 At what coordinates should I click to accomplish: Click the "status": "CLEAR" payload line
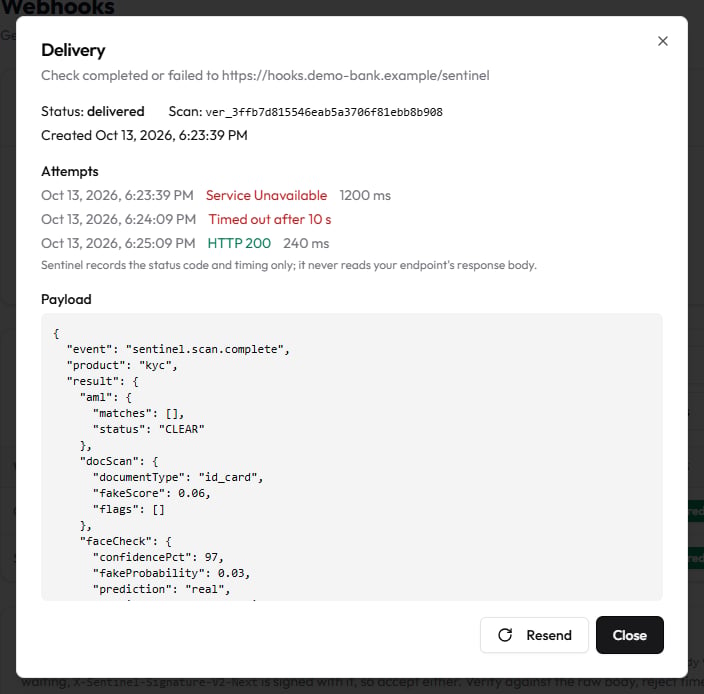149,430
